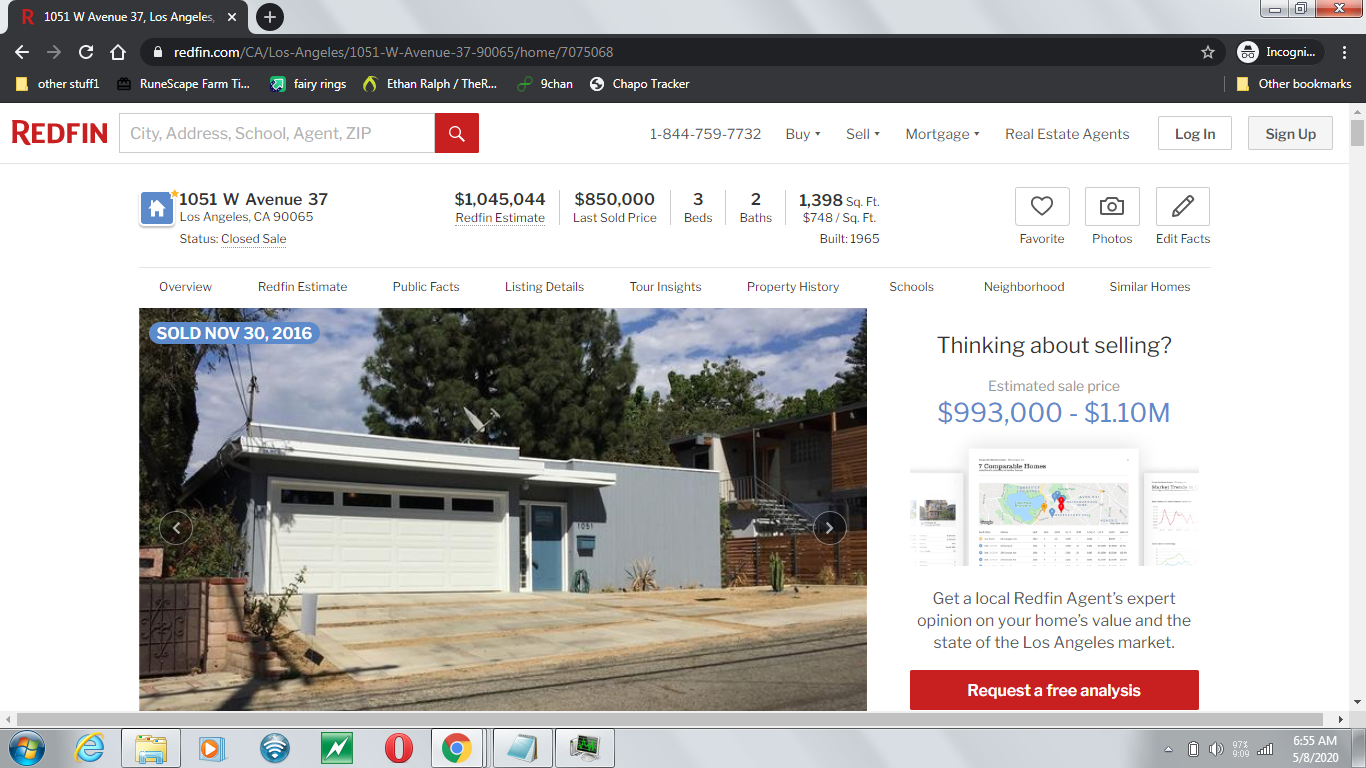Bookmark this page with the star icon
This screenshot has width=1366, height=768.
click(1208, 52)
